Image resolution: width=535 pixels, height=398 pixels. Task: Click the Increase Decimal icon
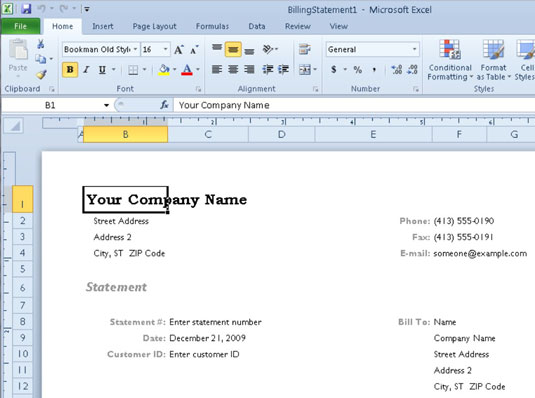396,70
